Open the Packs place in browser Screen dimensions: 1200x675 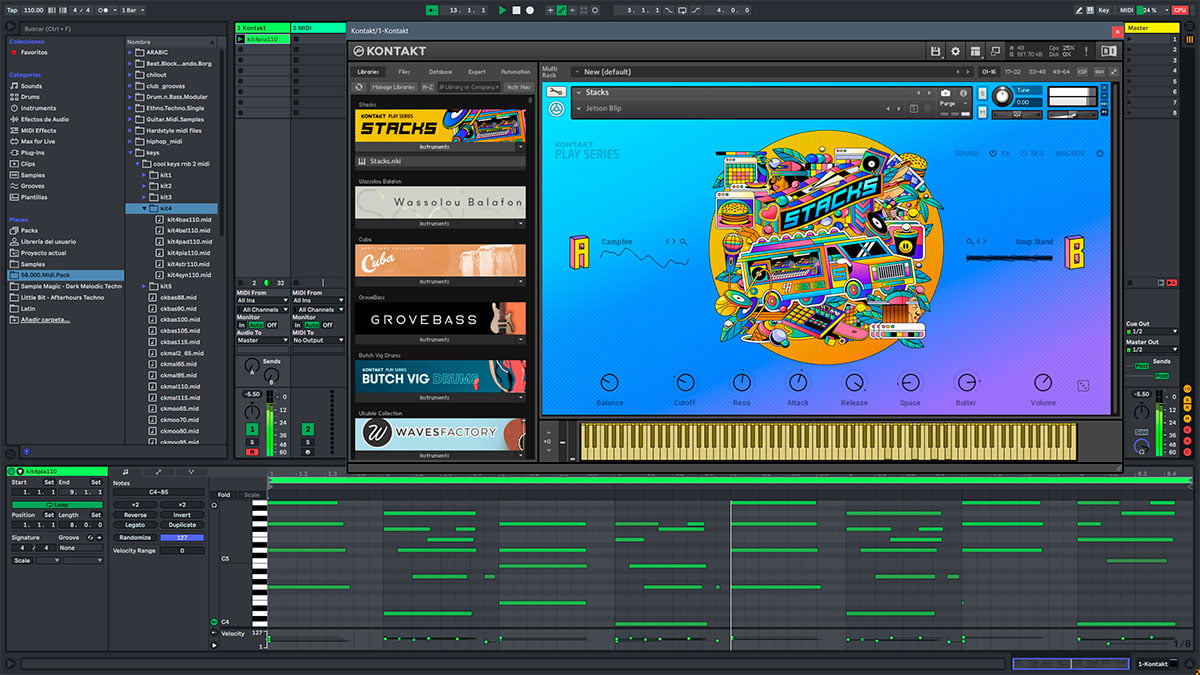point(29,230)
